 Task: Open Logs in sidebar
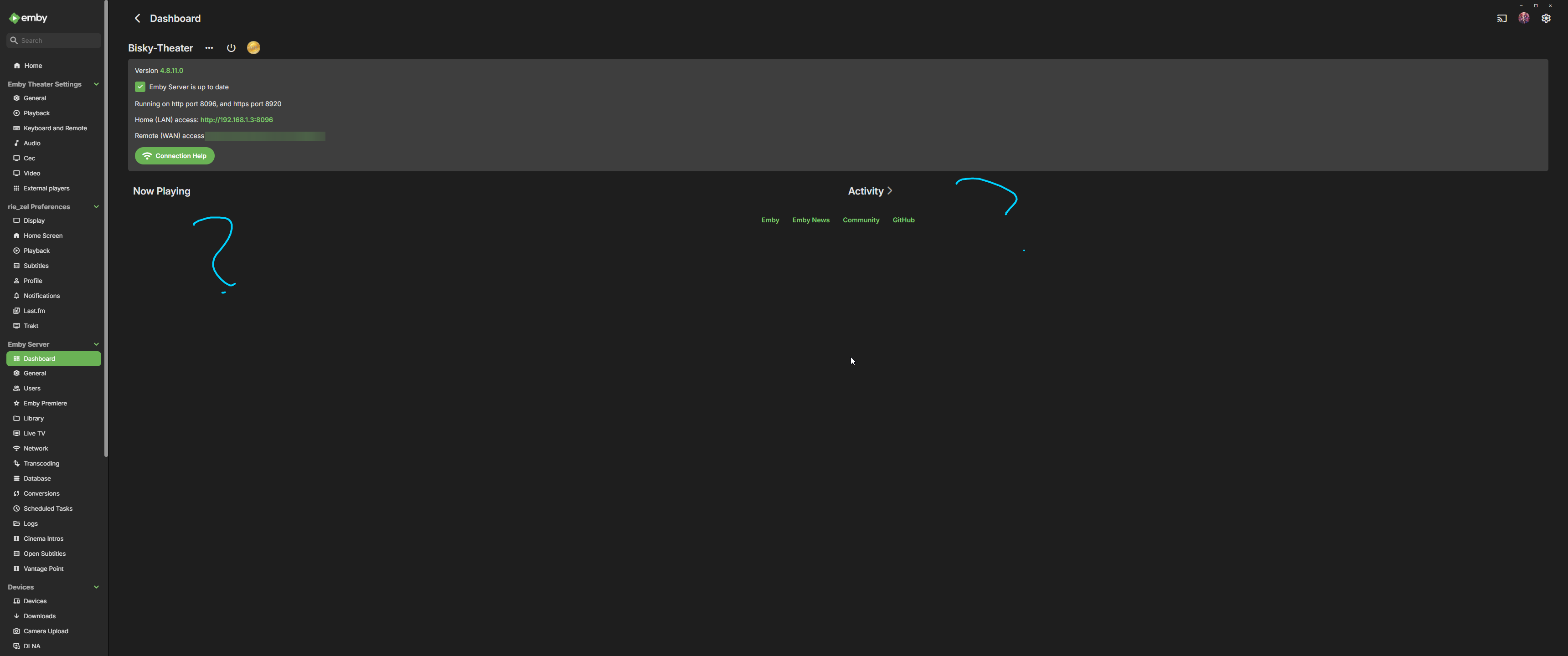54,524
